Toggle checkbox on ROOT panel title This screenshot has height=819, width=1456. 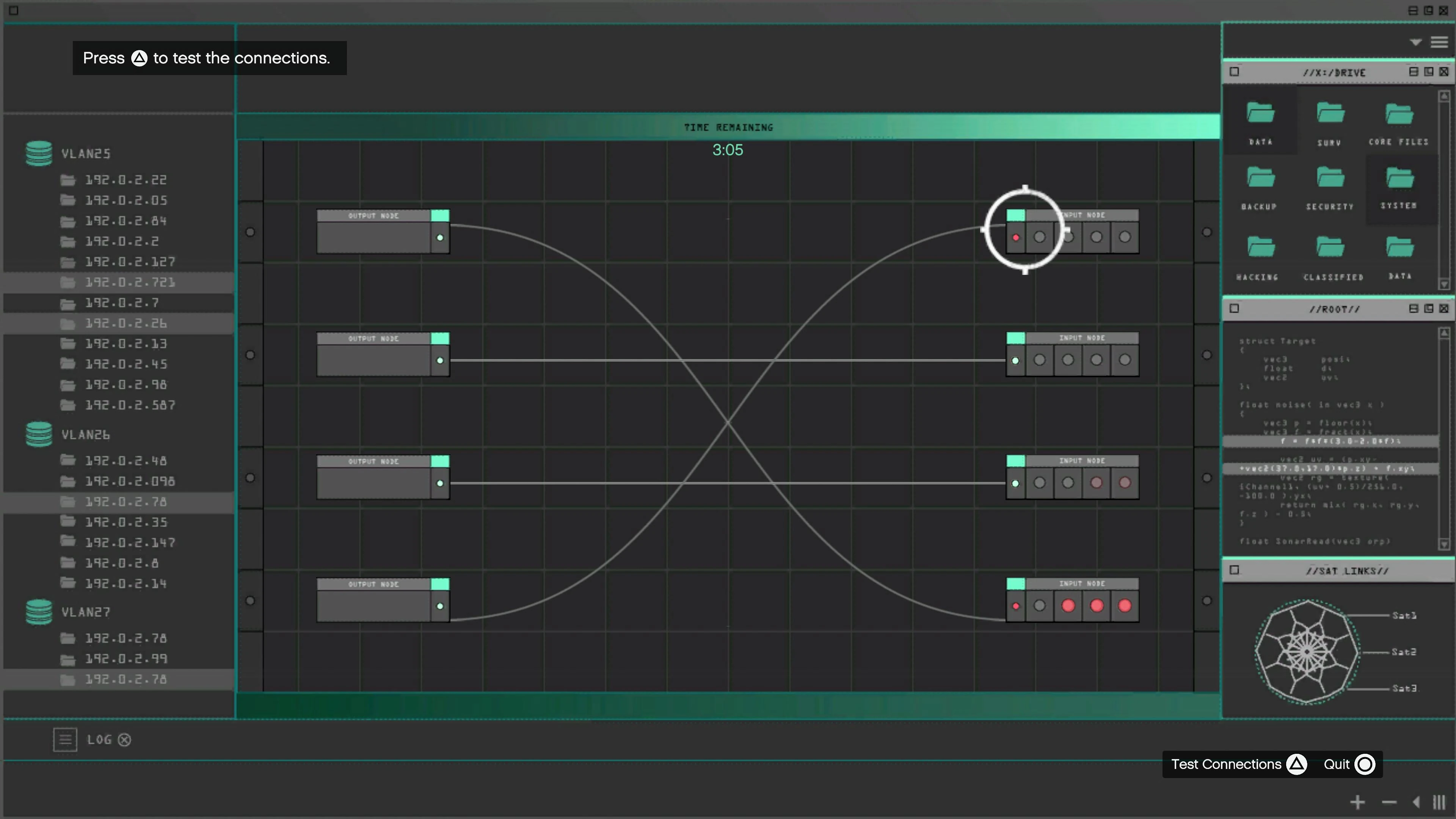pos(1235,309)
